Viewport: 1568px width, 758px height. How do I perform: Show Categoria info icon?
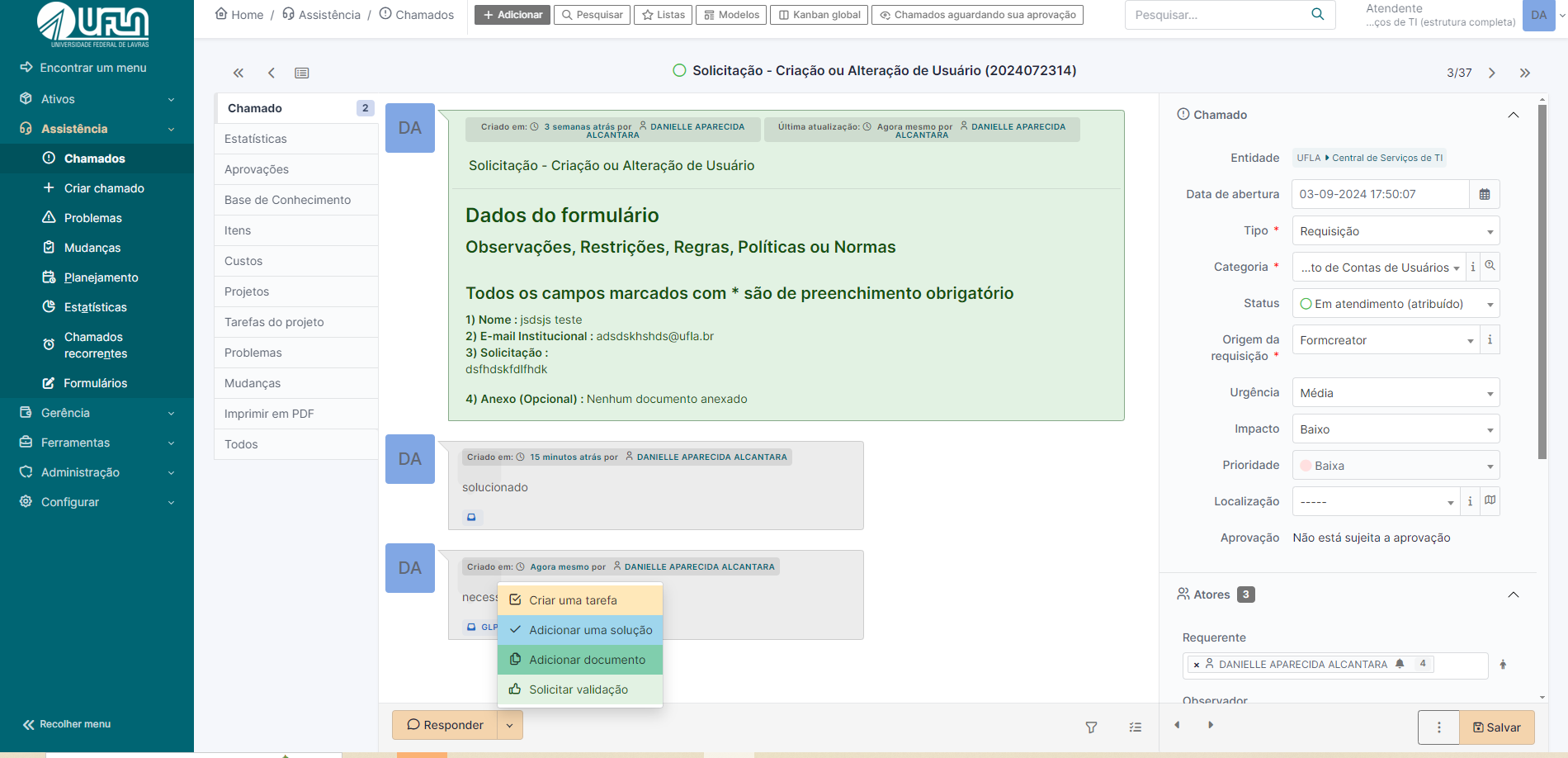1473,267
